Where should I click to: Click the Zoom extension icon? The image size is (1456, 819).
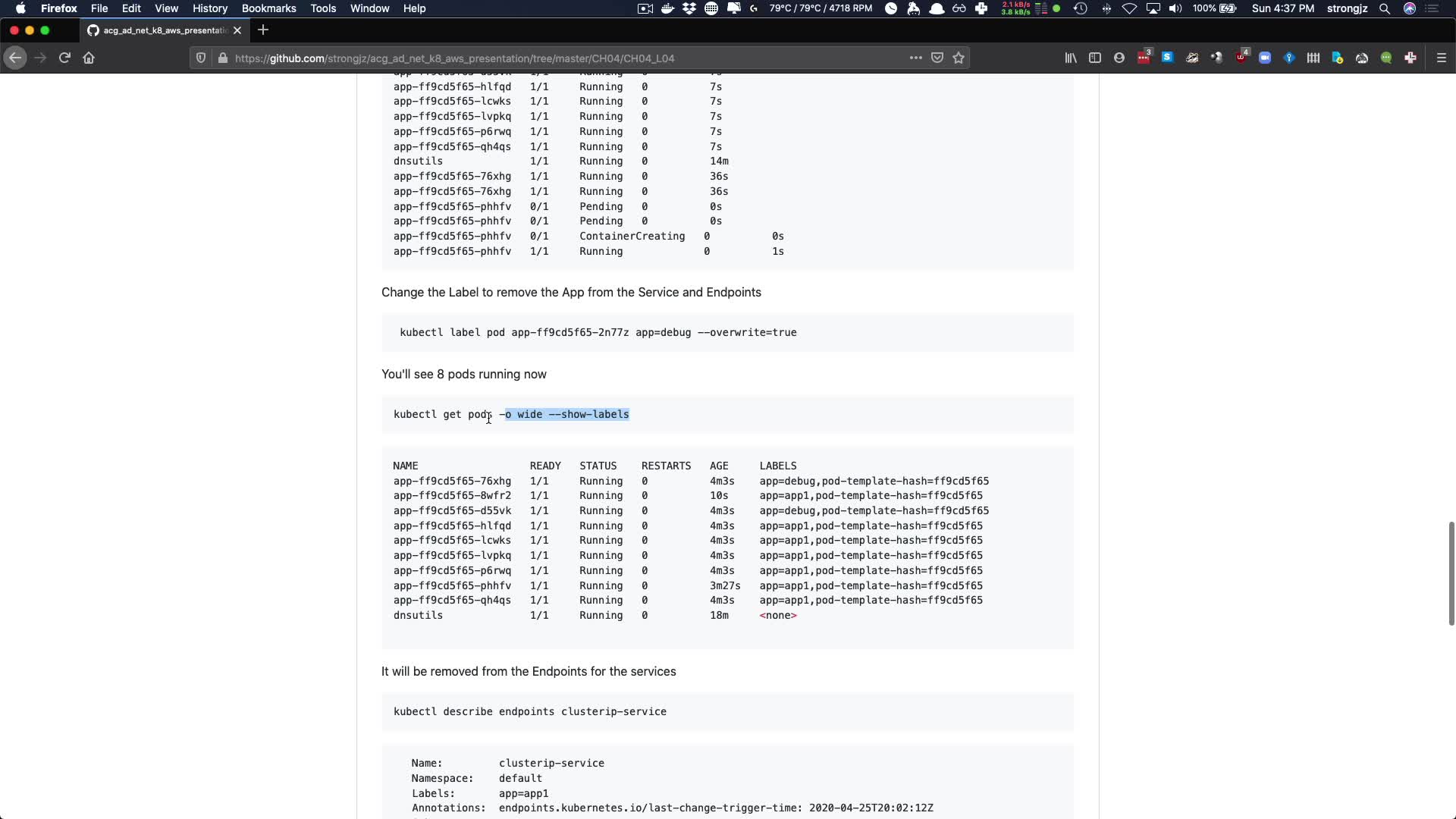click(x=1265, y=58)
